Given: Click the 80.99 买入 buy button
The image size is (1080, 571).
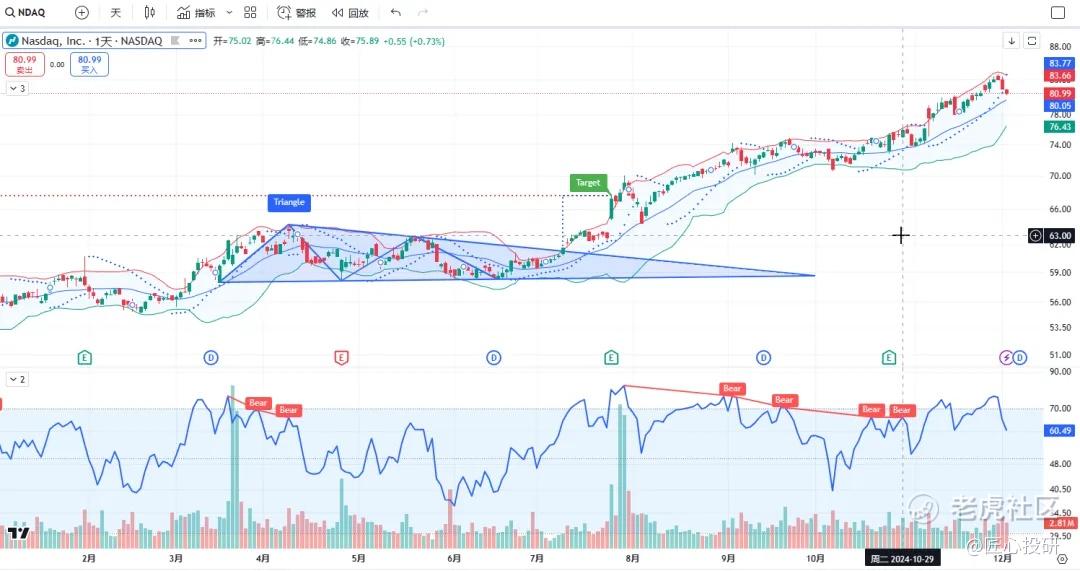Looking at the screenshot, I should (90, 64).
